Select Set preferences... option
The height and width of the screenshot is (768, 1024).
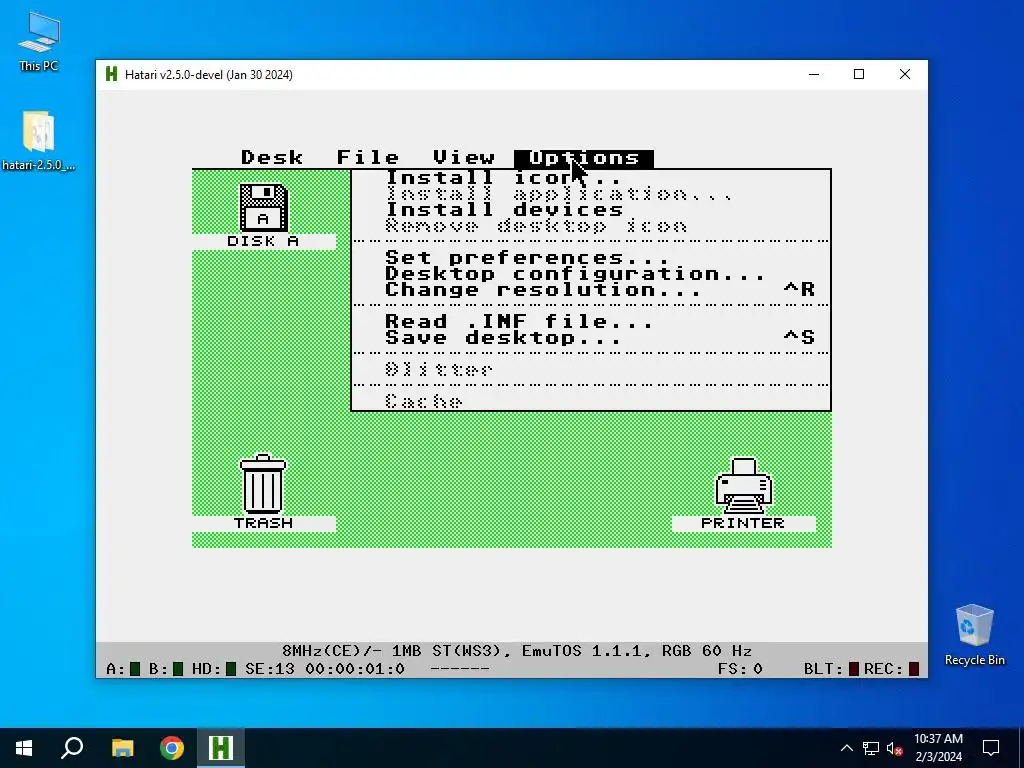click(591, 257)
